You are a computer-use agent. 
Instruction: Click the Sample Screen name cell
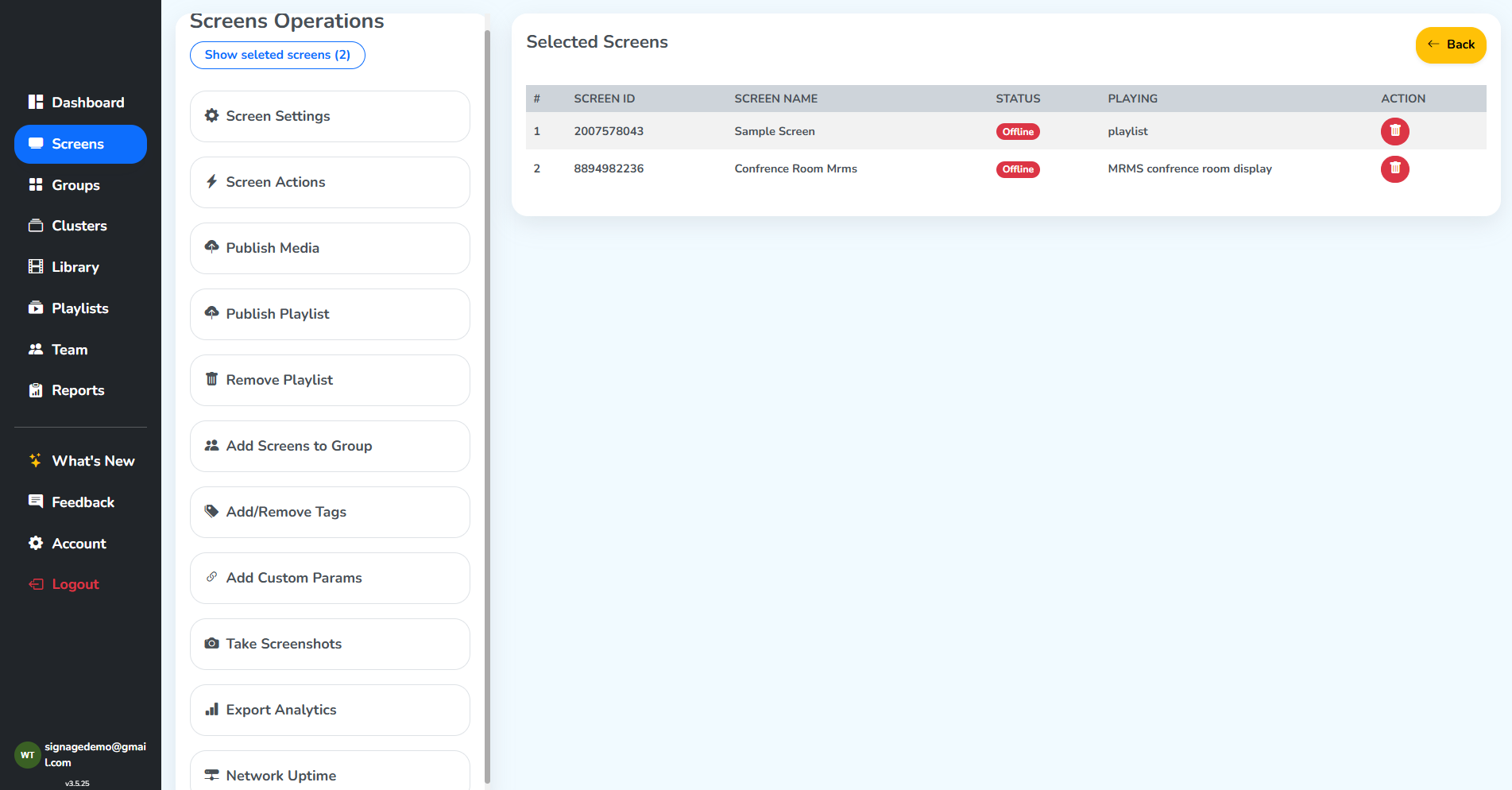[x=775, y=131]
